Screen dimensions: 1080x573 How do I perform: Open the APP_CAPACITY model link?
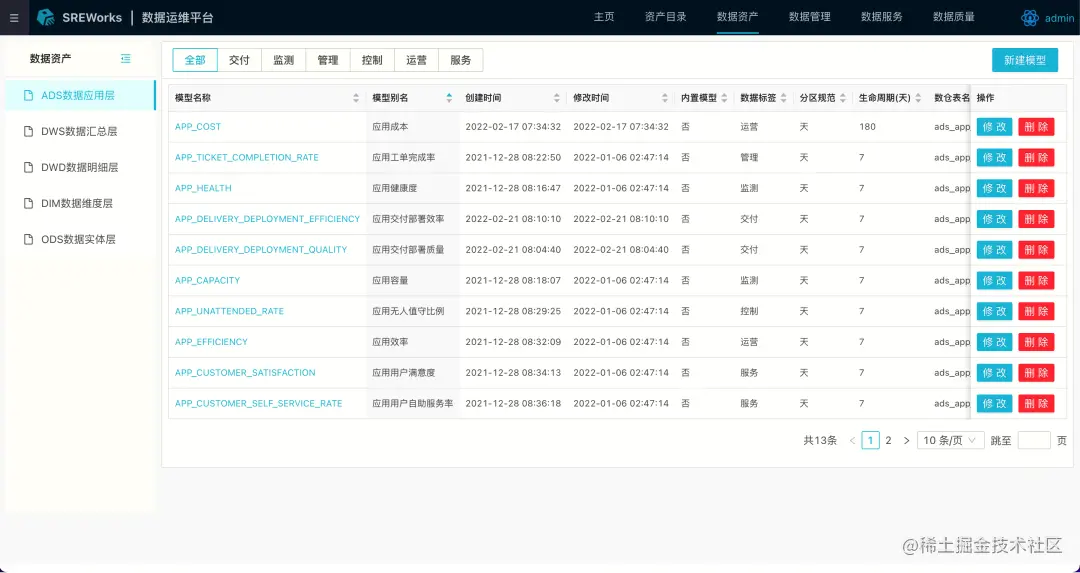207,280
